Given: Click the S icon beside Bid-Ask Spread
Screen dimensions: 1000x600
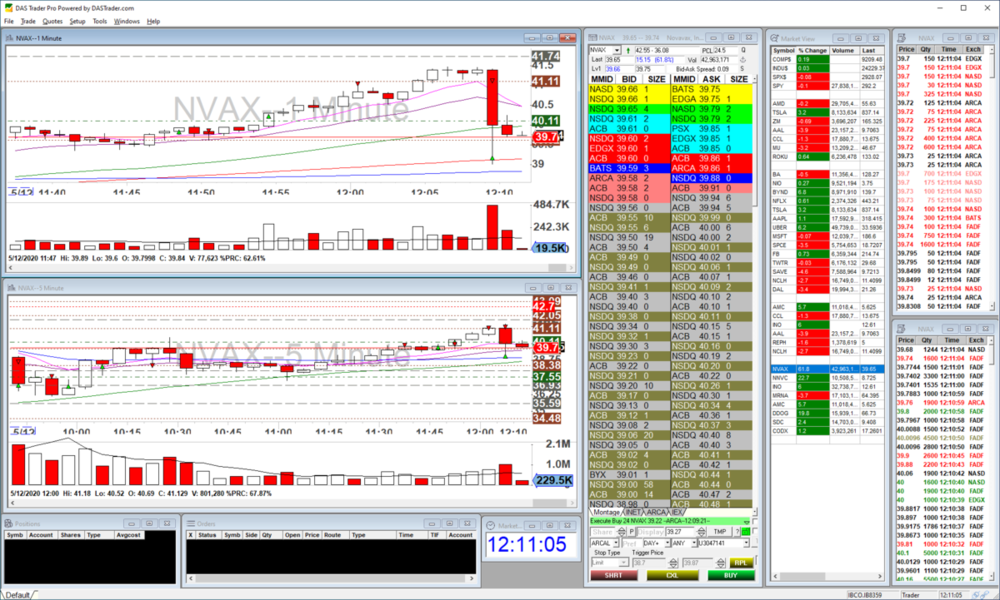Looking at the screenshot, I should 742,68.
